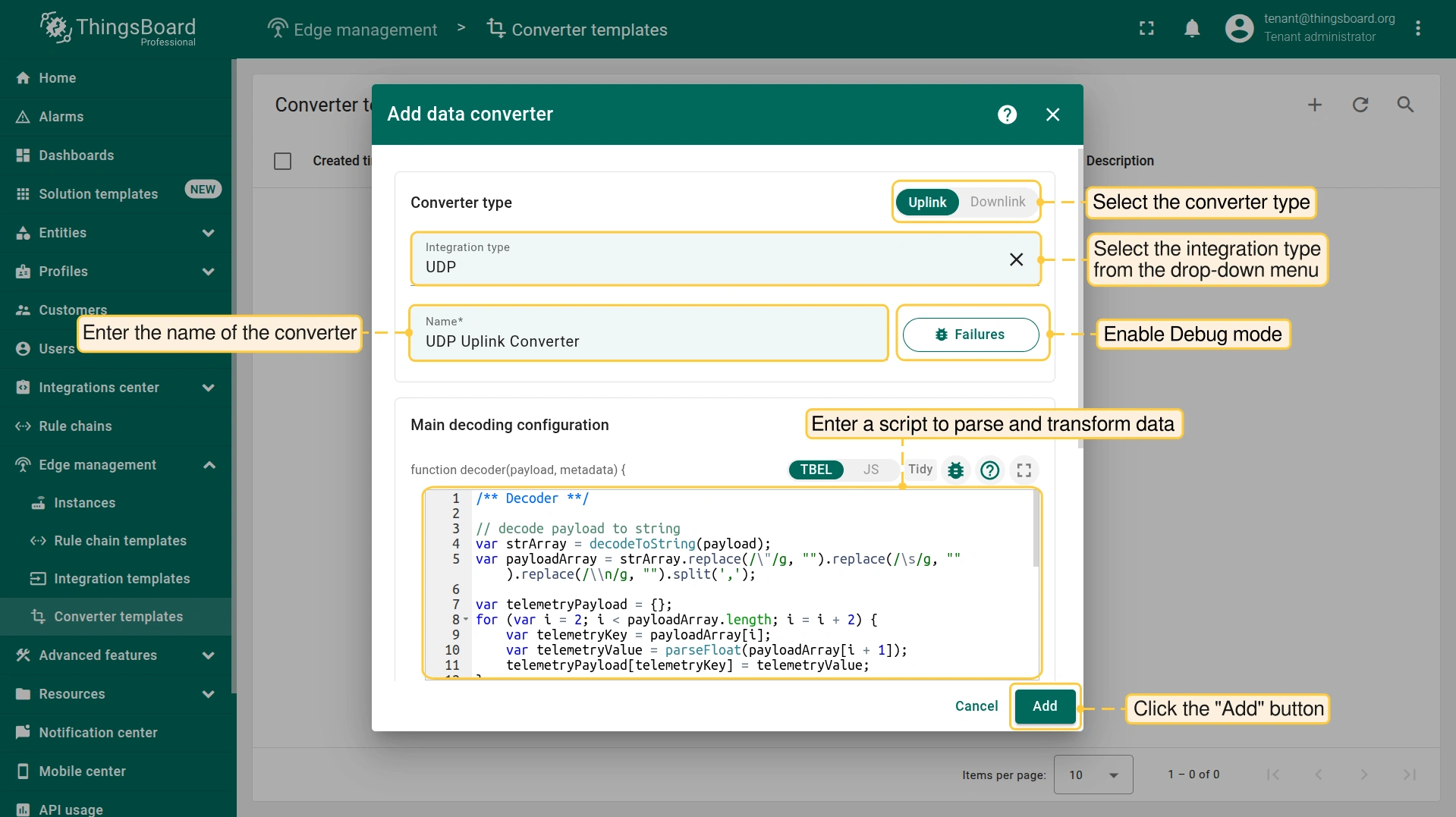The height and width of the screenshot is (817, 1456).
Task: Click the Mobile center phone icon
Action: [x=23, y=771]
